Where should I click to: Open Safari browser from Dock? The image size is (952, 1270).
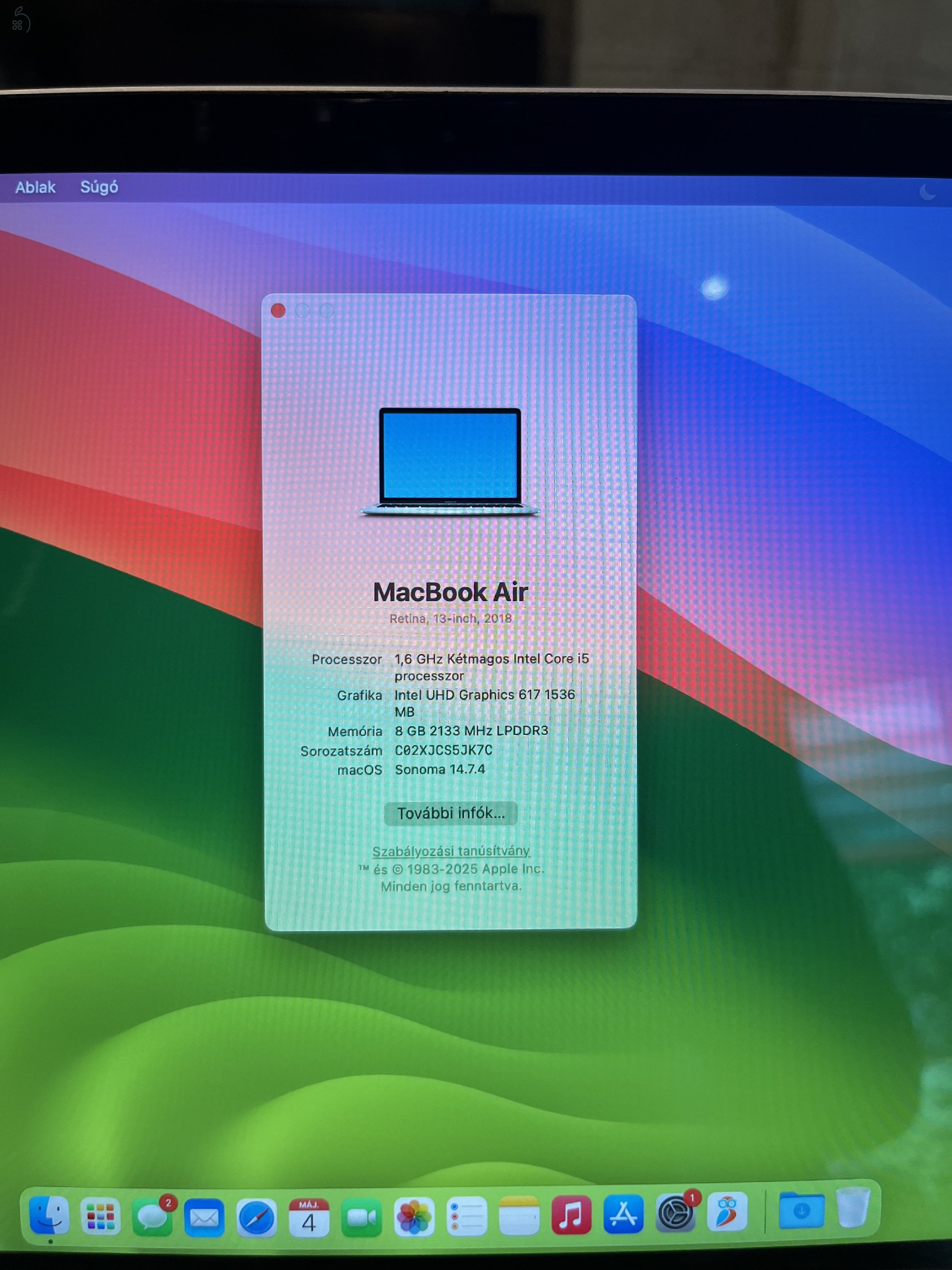(x=256, y=1217)
